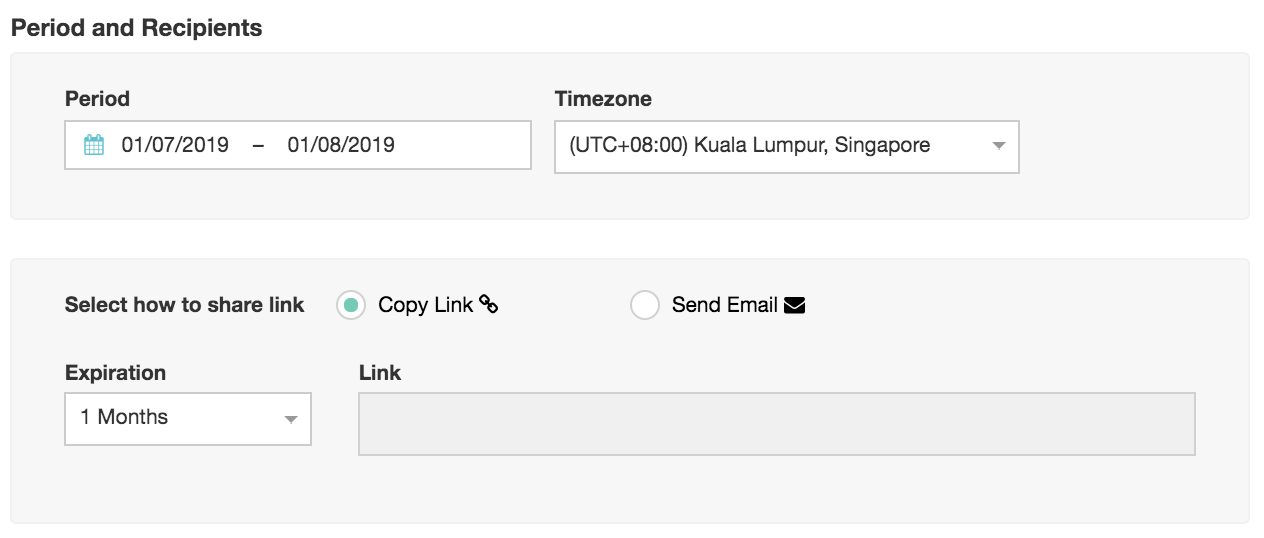Click the Period and Recipients heading
This screenshot has height=538, width=1264.
pos(136,28)
